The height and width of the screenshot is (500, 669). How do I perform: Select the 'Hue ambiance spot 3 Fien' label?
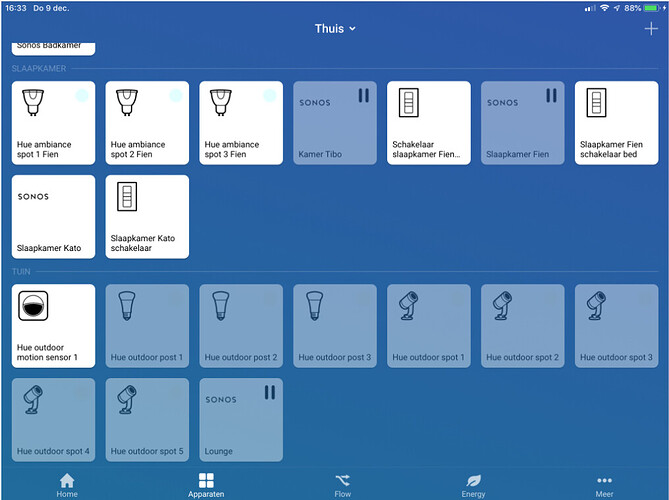tap(232, 149)
